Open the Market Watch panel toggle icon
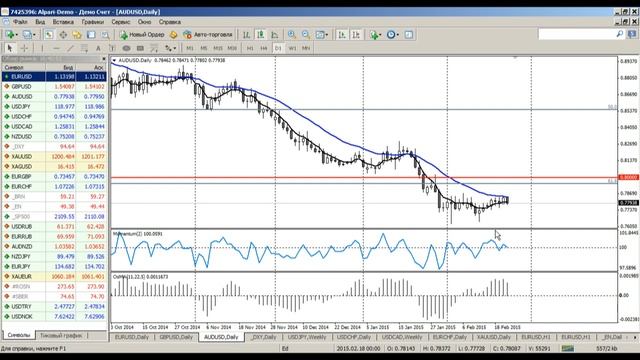 [49, 35]
